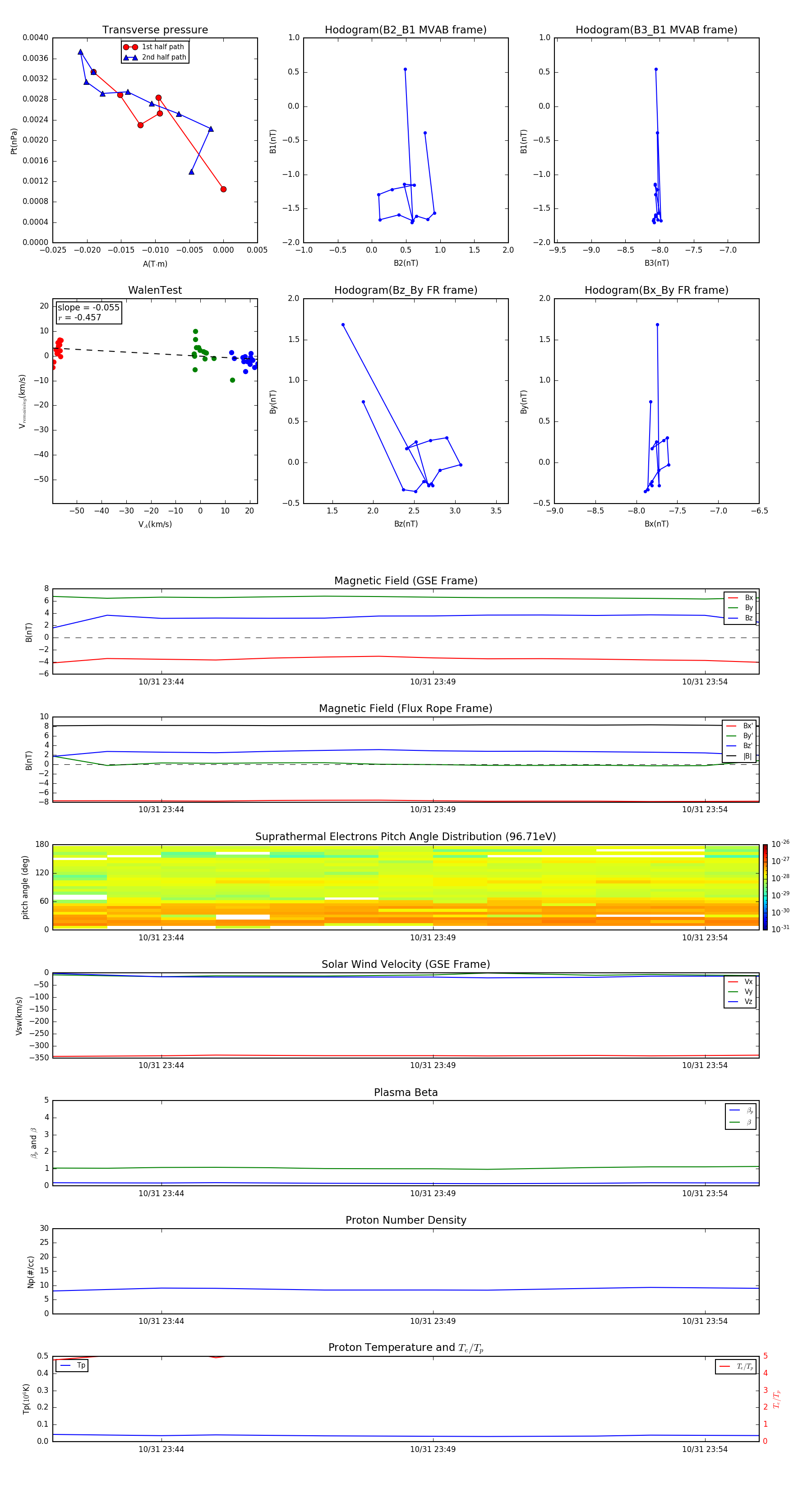This screenshot has width=812, height=1489.
Task: Select the 'Hodogram(Bz_By FR frame)' title
Action: point(406,290)
